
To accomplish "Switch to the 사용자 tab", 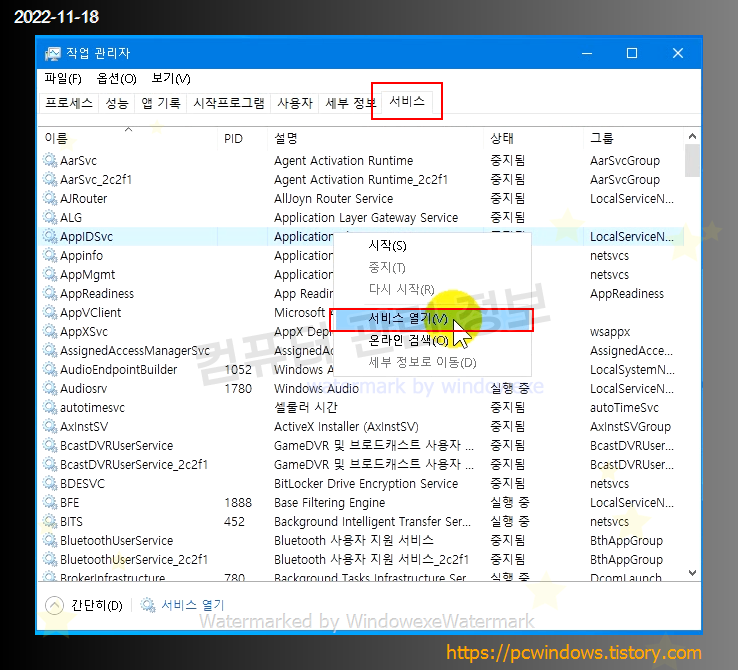I will pyautogui.click(x=295, y=103).
